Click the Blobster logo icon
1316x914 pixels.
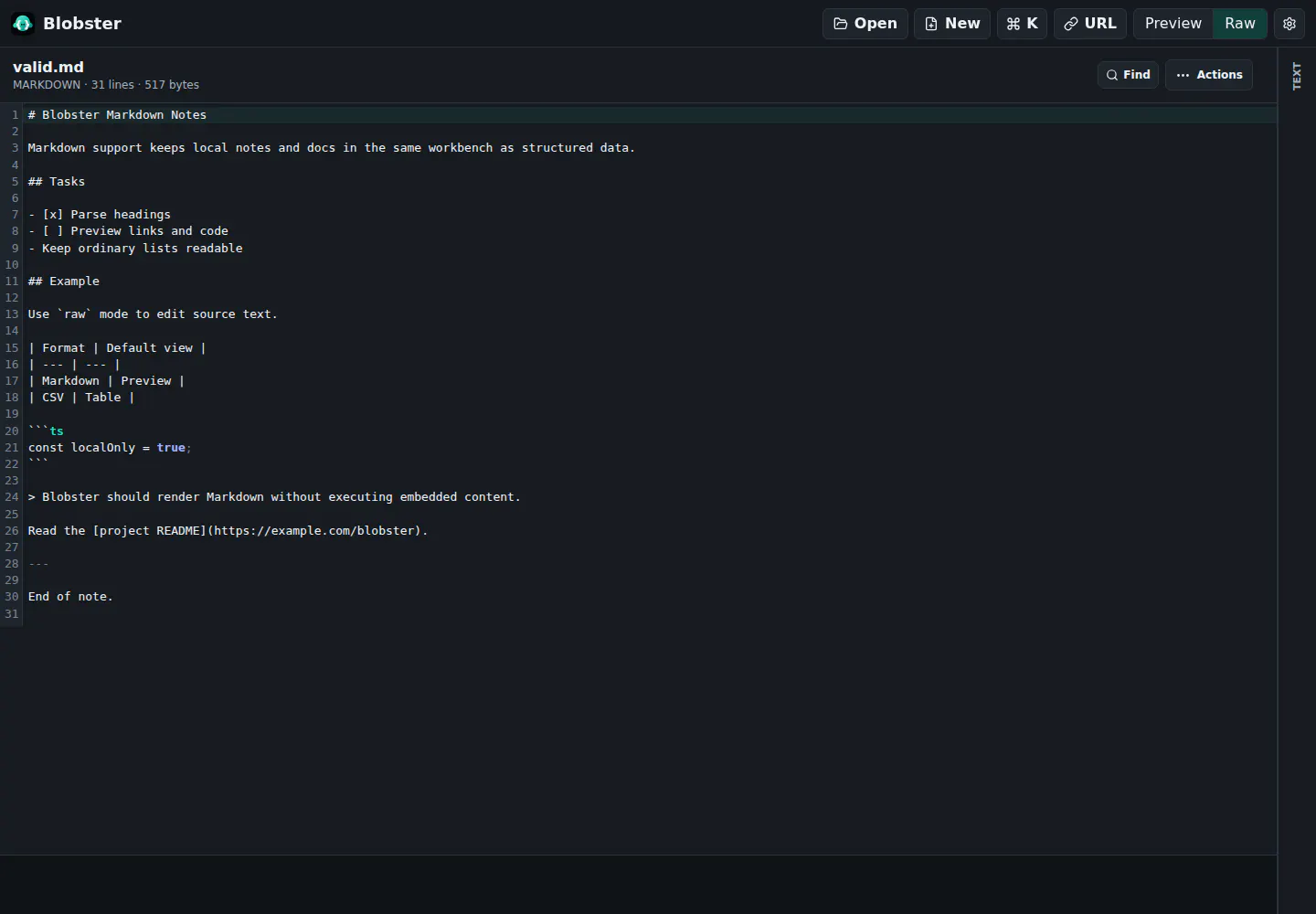pyautogui.click(x=23, y=24)
